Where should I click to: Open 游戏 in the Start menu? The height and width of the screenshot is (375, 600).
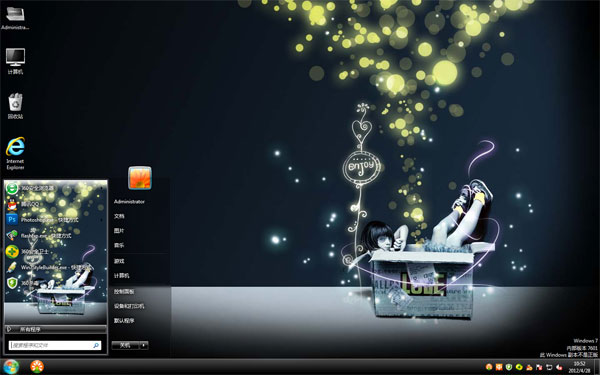point(119,261)
